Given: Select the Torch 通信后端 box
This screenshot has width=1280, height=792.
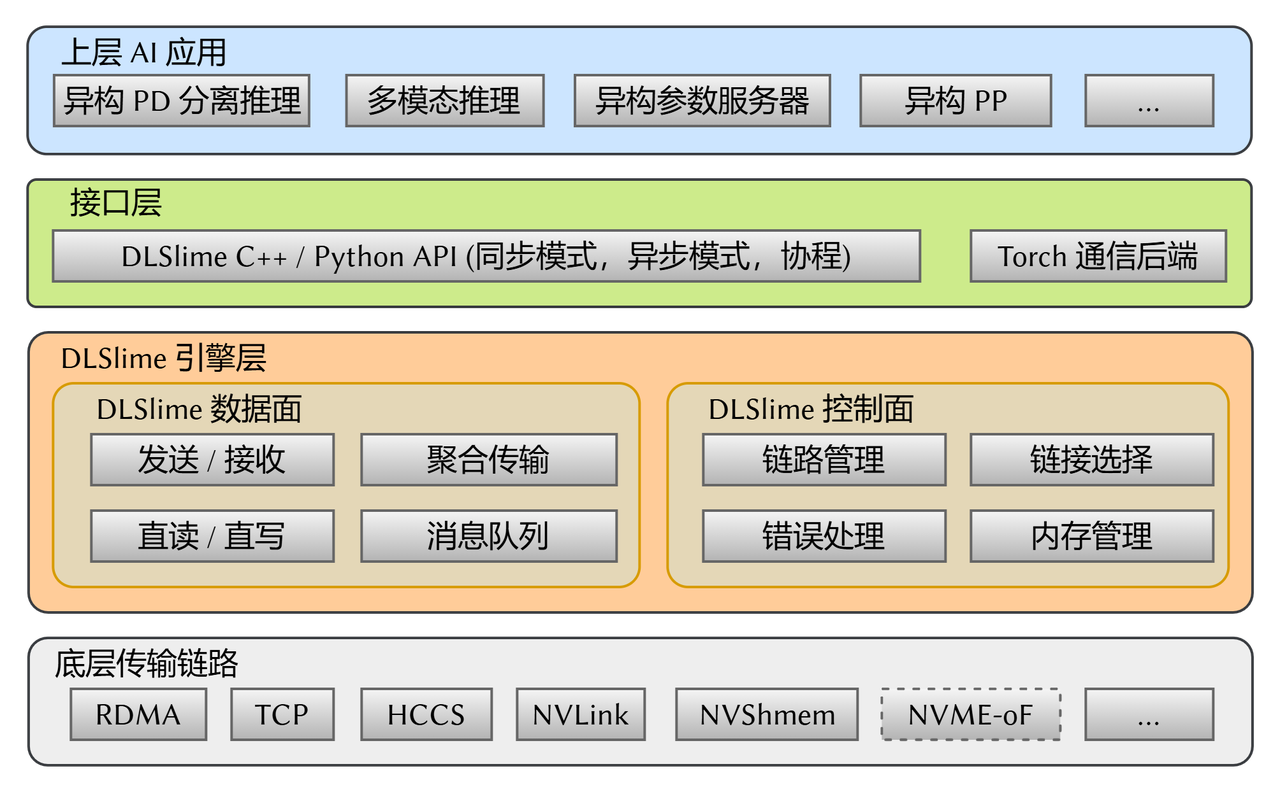Looking at the screenshot, I should (1097, 257).
